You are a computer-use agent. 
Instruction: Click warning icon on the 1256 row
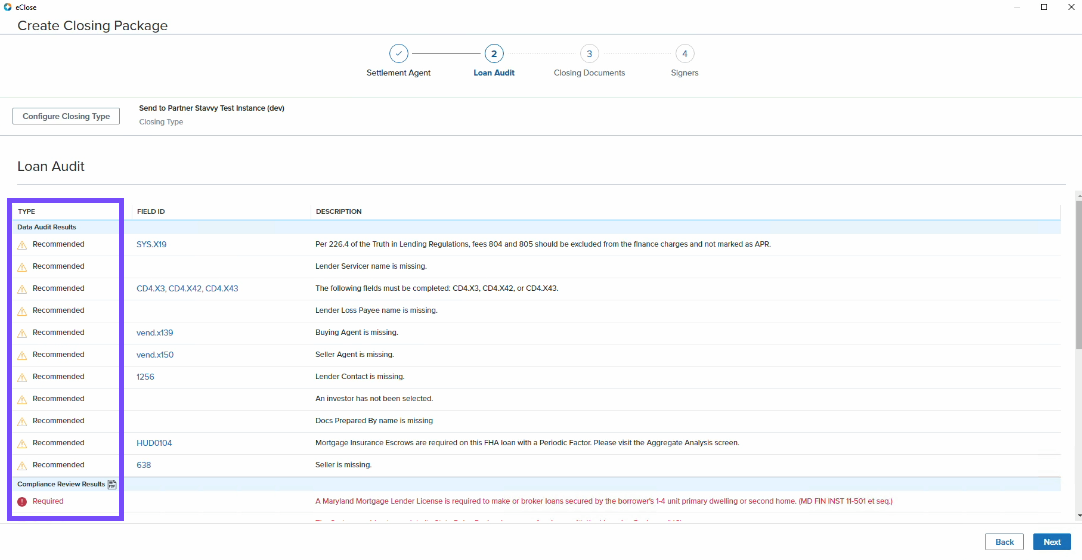click(22, 377)
